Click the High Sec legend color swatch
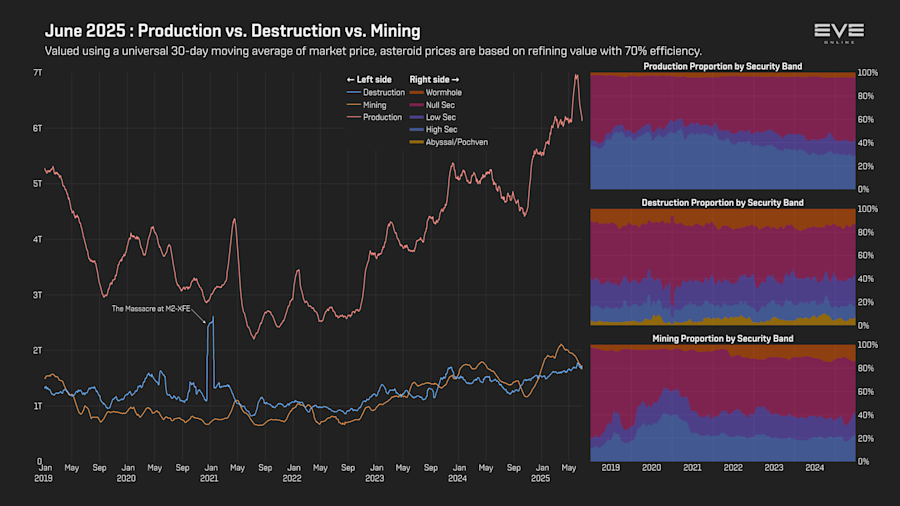 (x=416, y=130)
